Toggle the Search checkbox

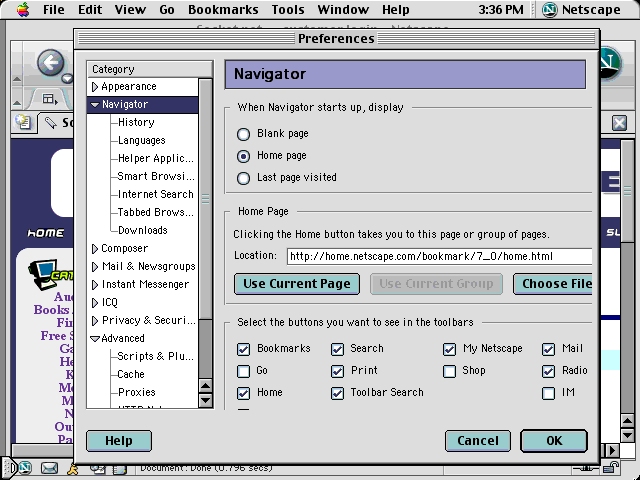(338, 349)
